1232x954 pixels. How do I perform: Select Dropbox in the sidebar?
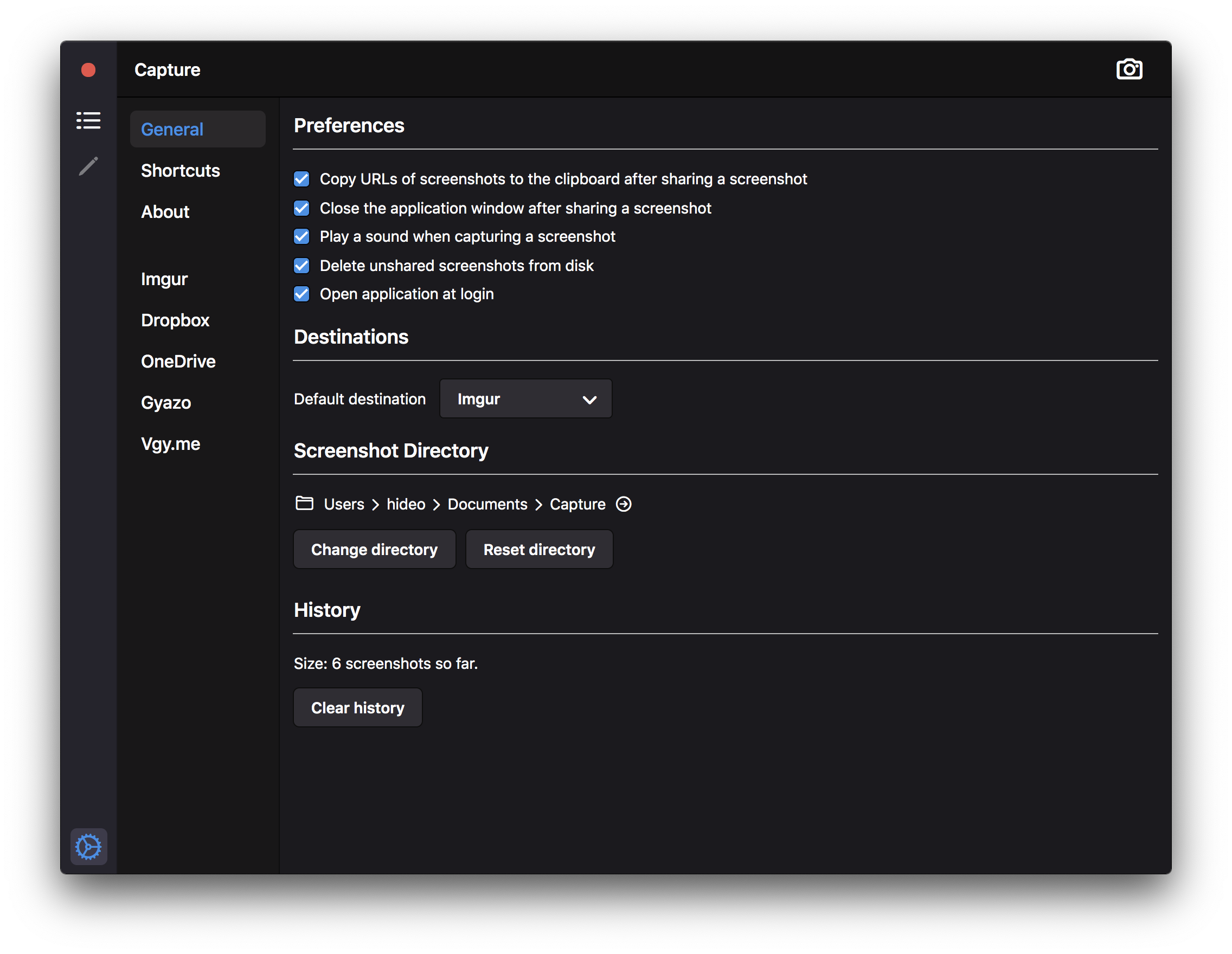click(175, 320)
